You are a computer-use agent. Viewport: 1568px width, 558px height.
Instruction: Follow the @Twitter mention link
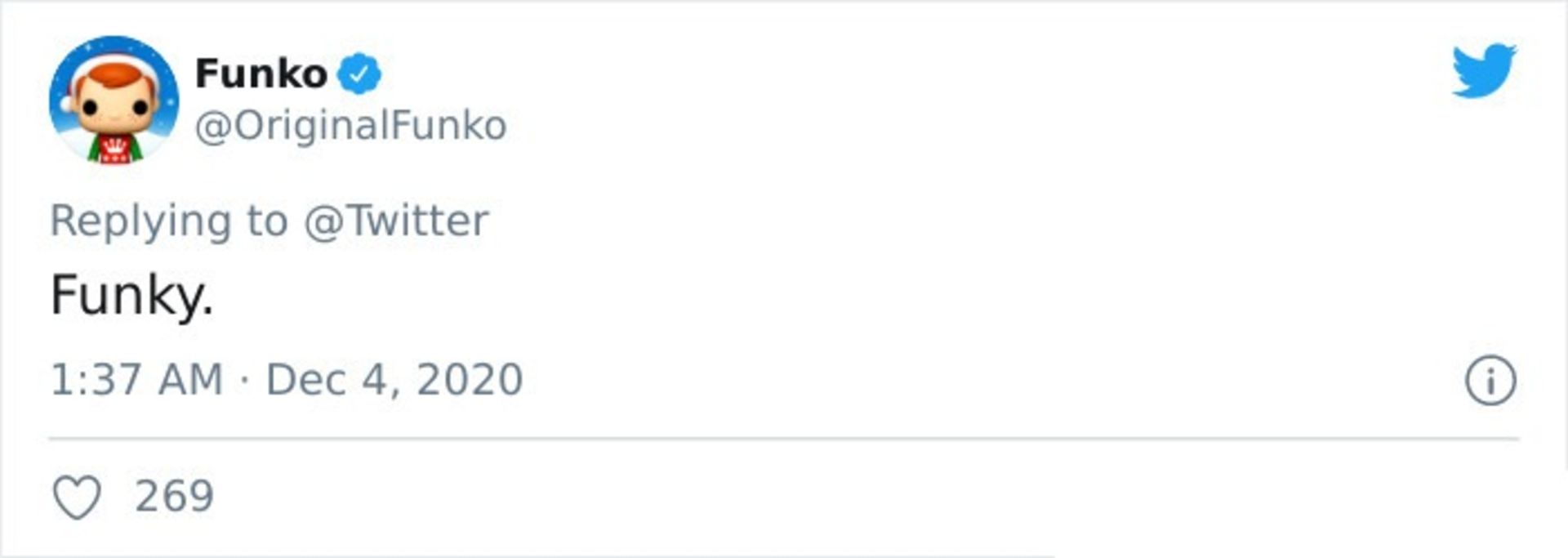(396, 221)
